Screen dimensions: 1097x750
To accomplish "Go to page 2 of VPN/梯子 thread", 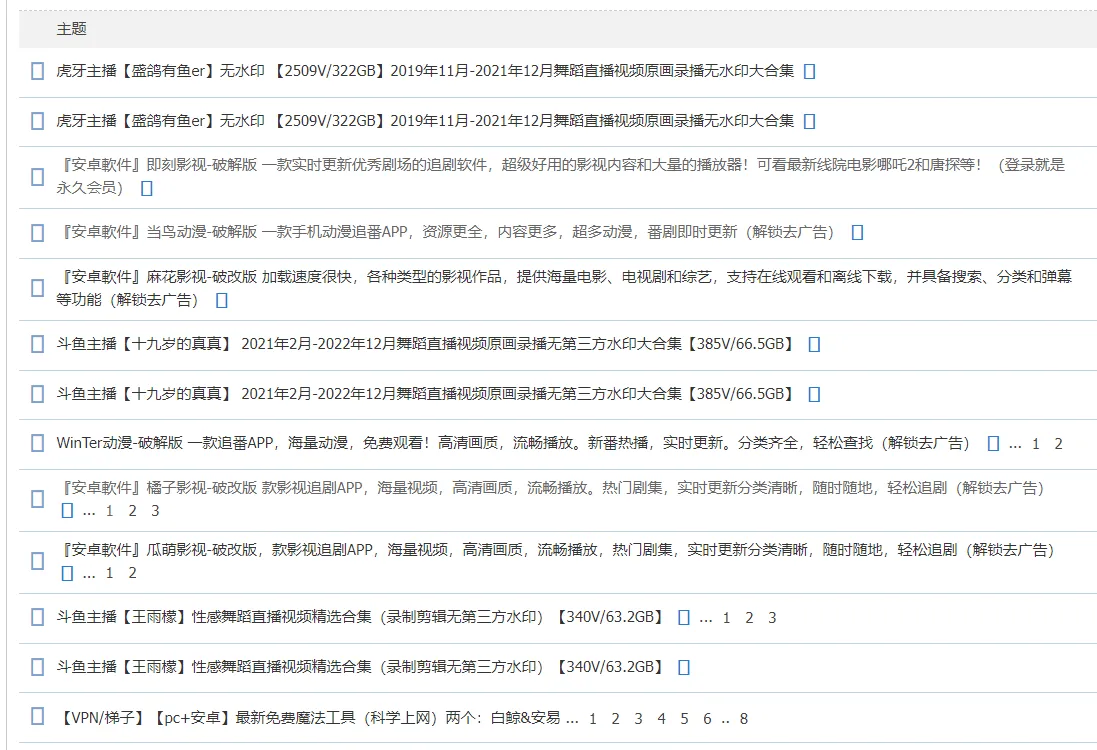I will 616,719.
